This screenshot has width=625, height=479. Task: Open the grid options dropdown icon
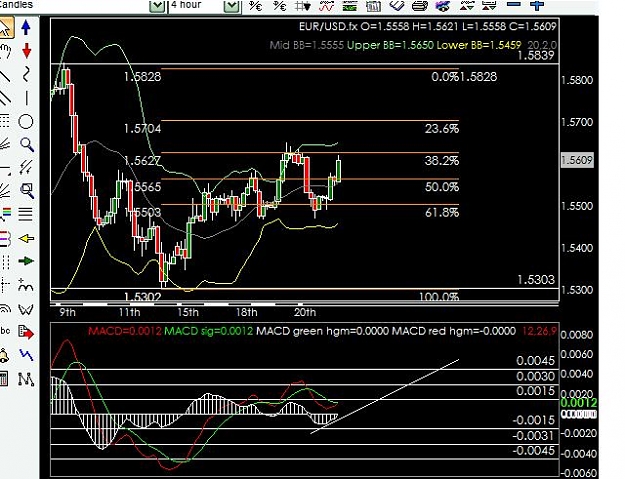pos(303,6)
